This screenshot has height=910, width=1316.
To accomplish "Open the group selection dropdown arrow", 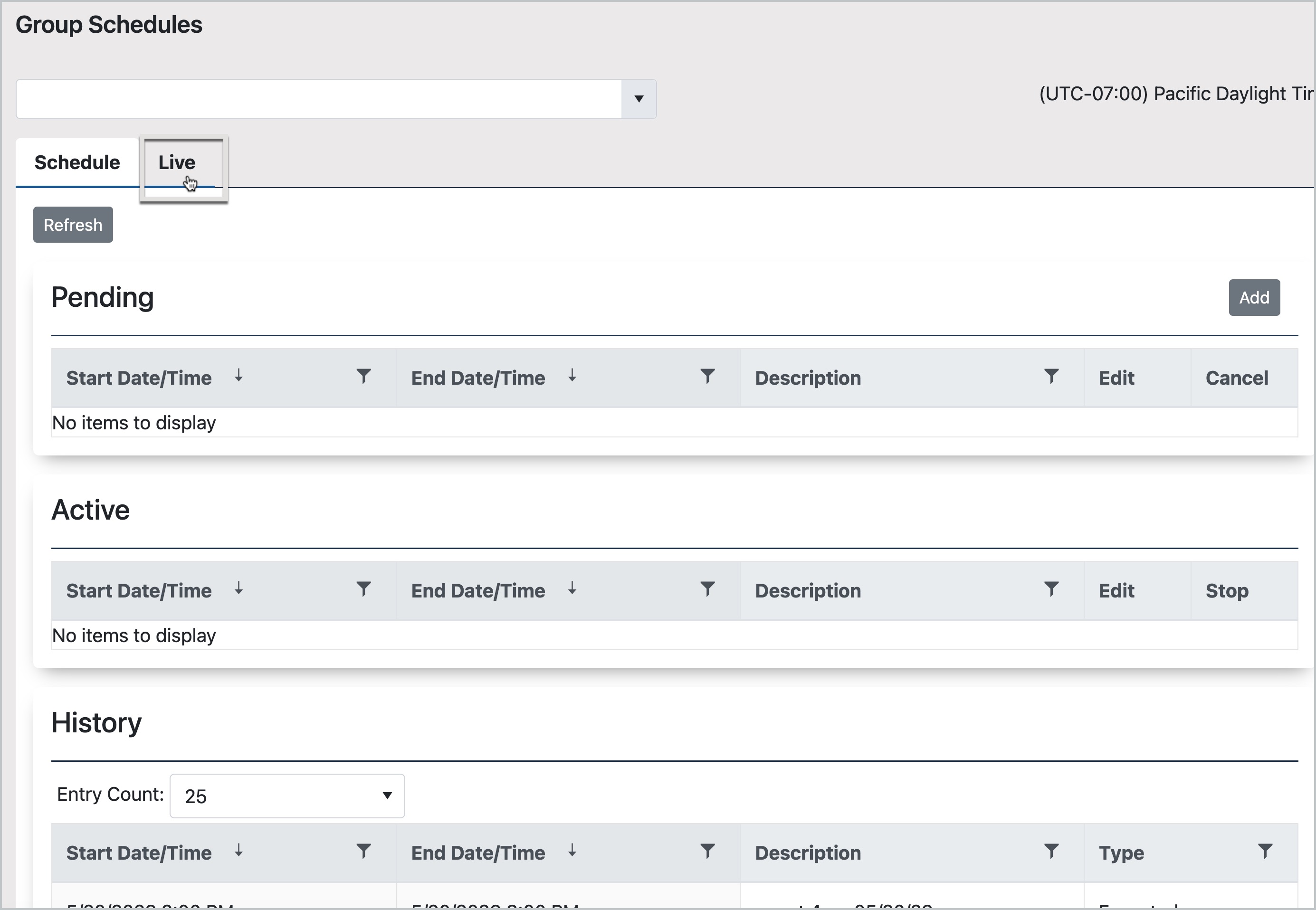I will (x=639, y=99).
